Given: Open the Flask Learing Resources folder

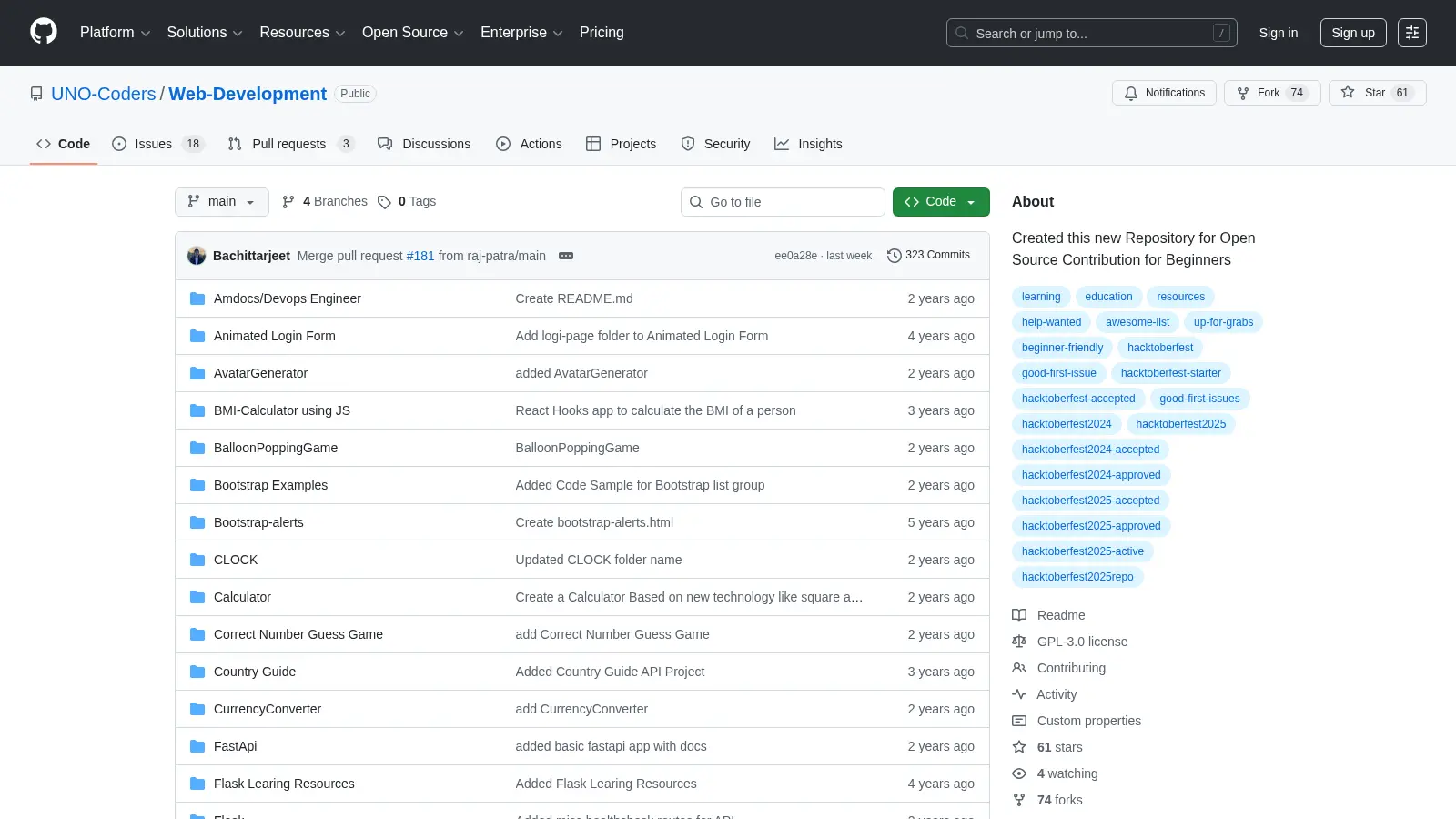Looking at the screenshot, I should click(284, 784).
